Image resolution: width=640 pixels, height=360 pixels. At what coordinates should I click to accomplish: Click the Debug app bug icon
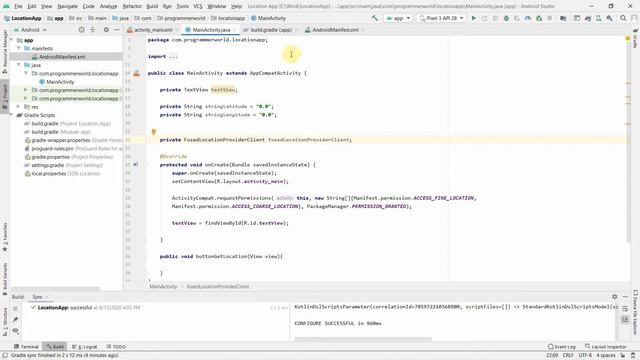pos(506,18)
